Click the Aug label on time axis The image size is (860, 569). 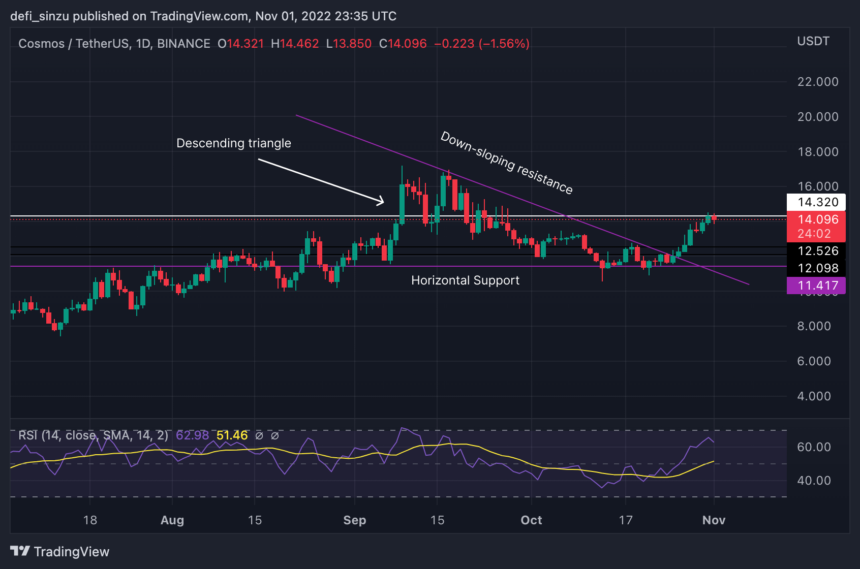[172, 520]
